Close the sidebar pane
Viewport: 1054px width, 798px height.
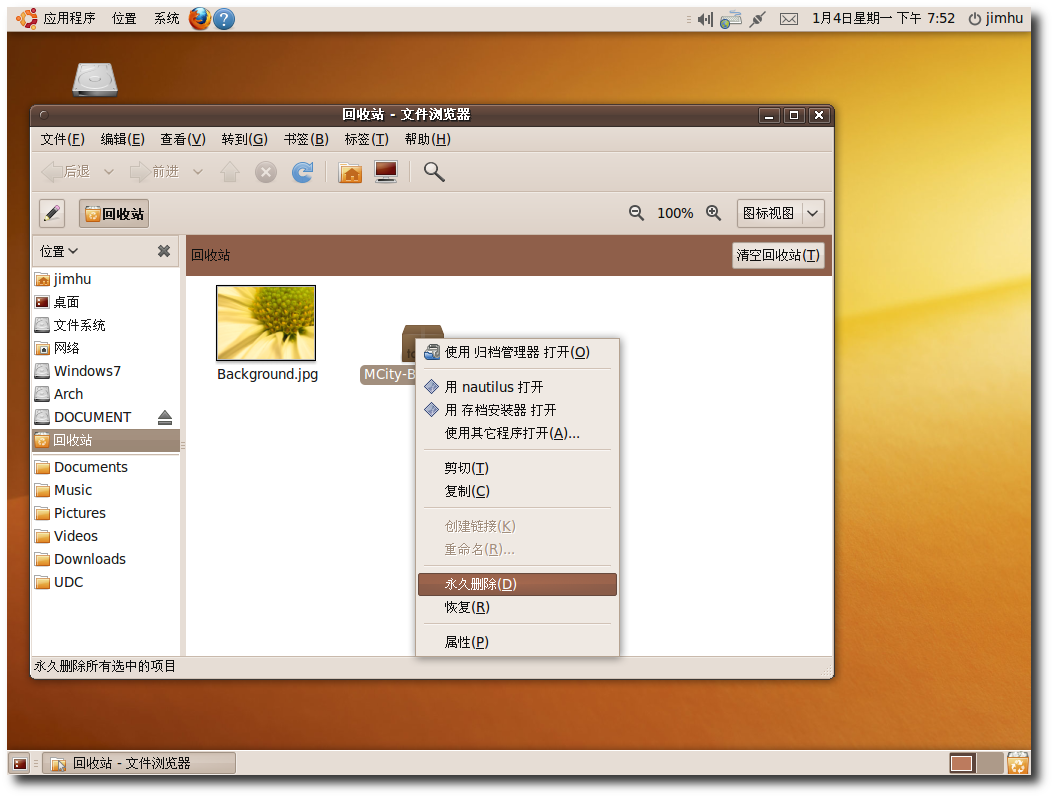point(163,251)
